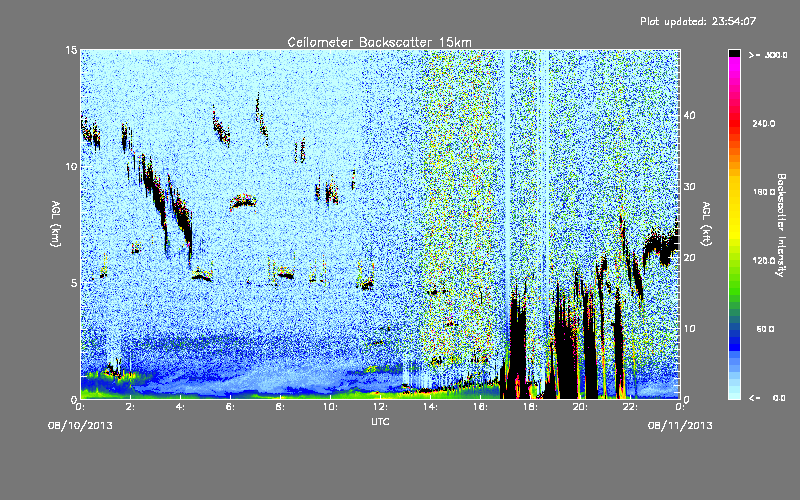This screenshot has width=800, height=500.
Task: Click the '18:' hour tick label
Action: 530,407
